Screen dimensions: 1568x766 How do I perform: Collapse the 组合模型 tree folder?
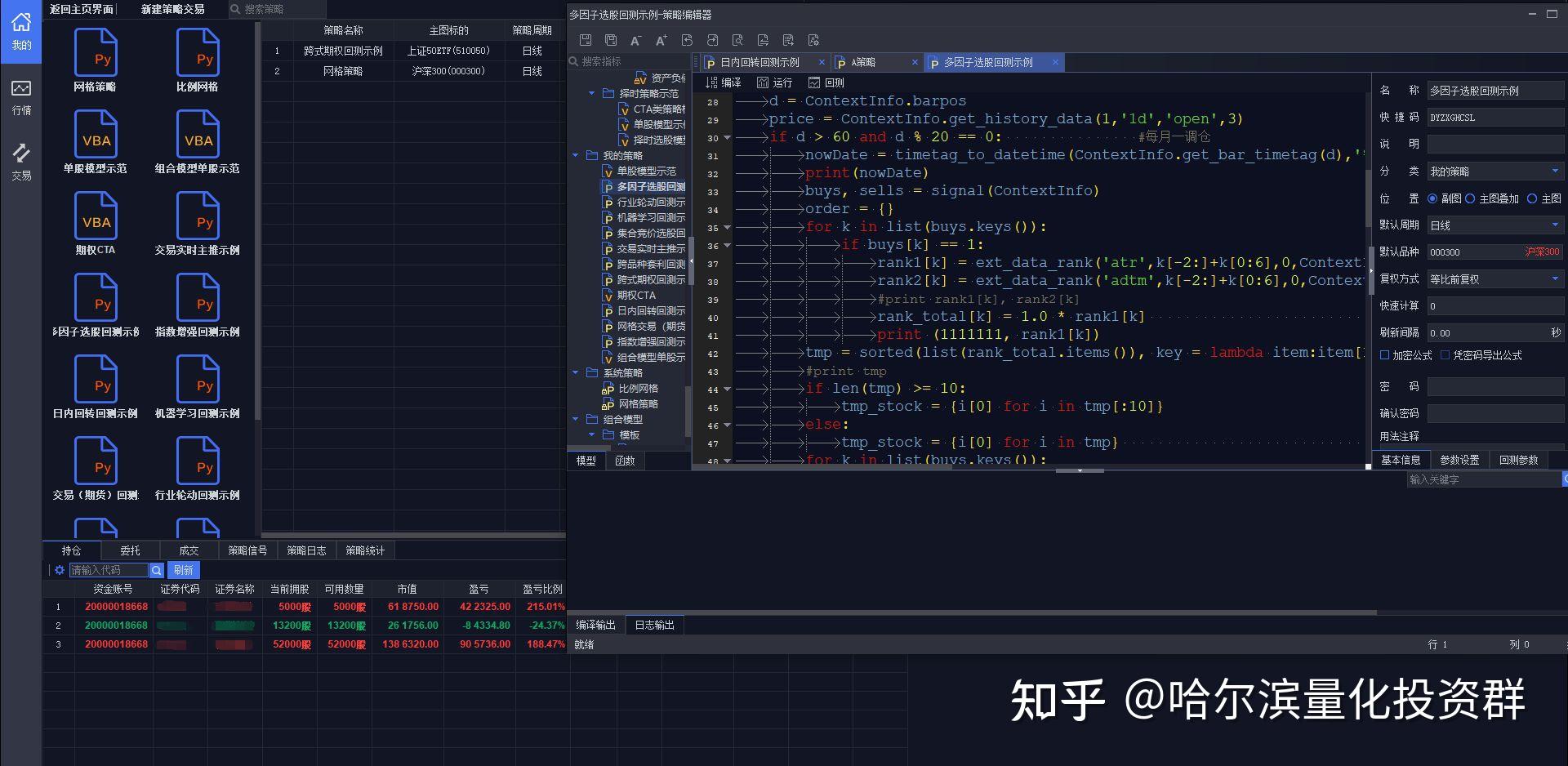(575, 419)
